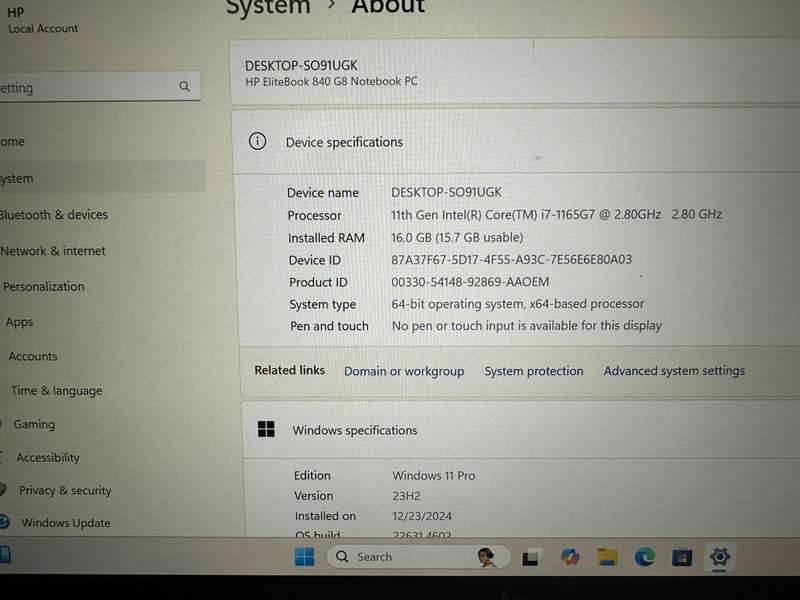Click the Device ID value 87A37F67-5D17-4F55

pos(511,259)
